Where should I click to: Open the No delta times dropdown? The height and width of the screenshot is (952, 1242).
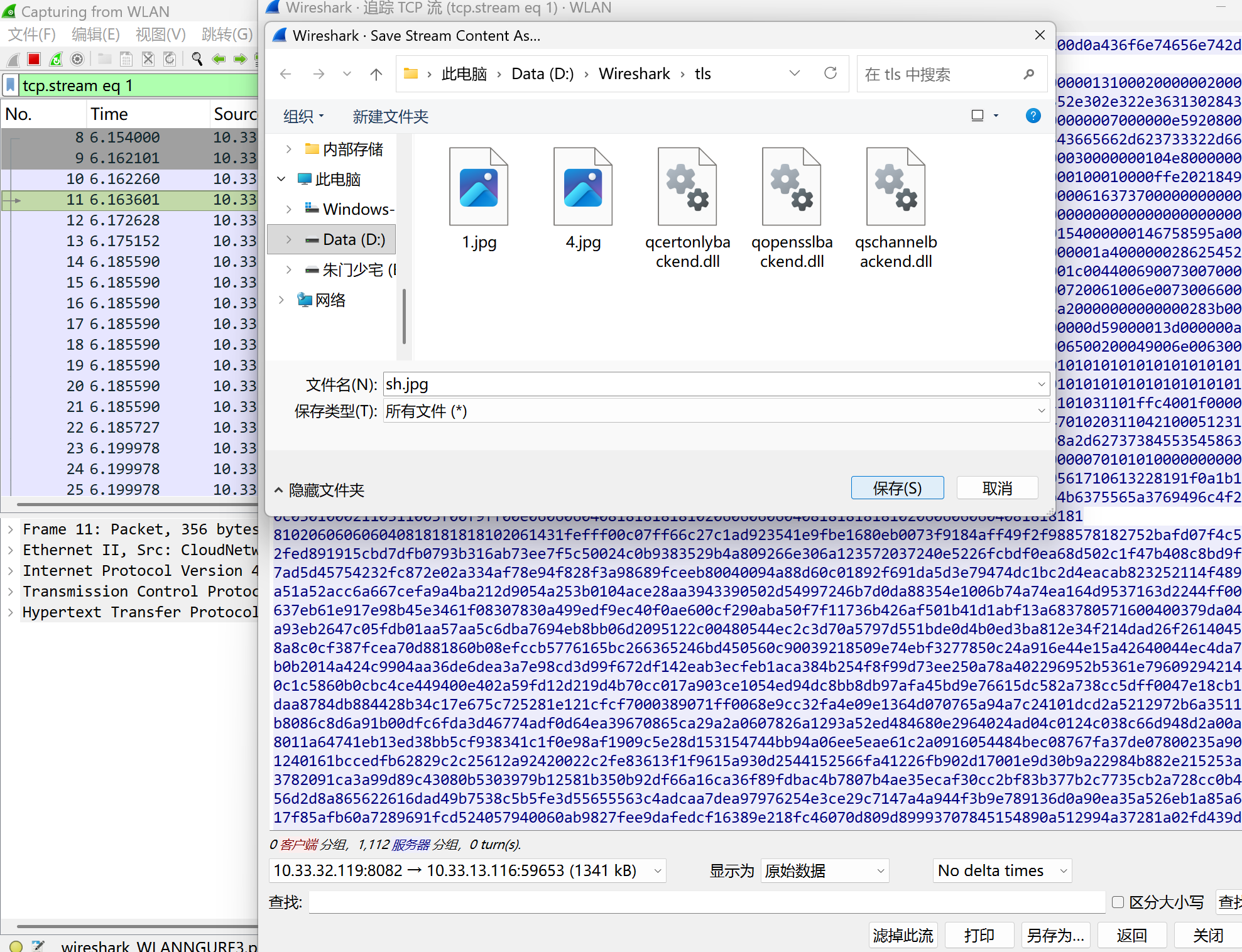click(x=1001, y=870)
